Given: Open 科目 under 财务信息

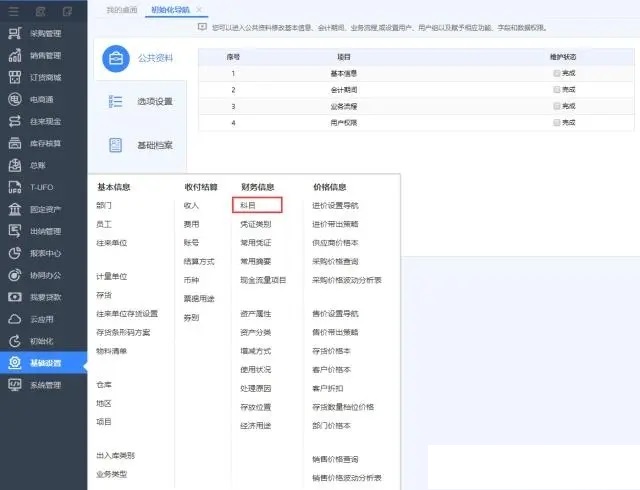Looking at the screenshot, I should click(248, 205).
